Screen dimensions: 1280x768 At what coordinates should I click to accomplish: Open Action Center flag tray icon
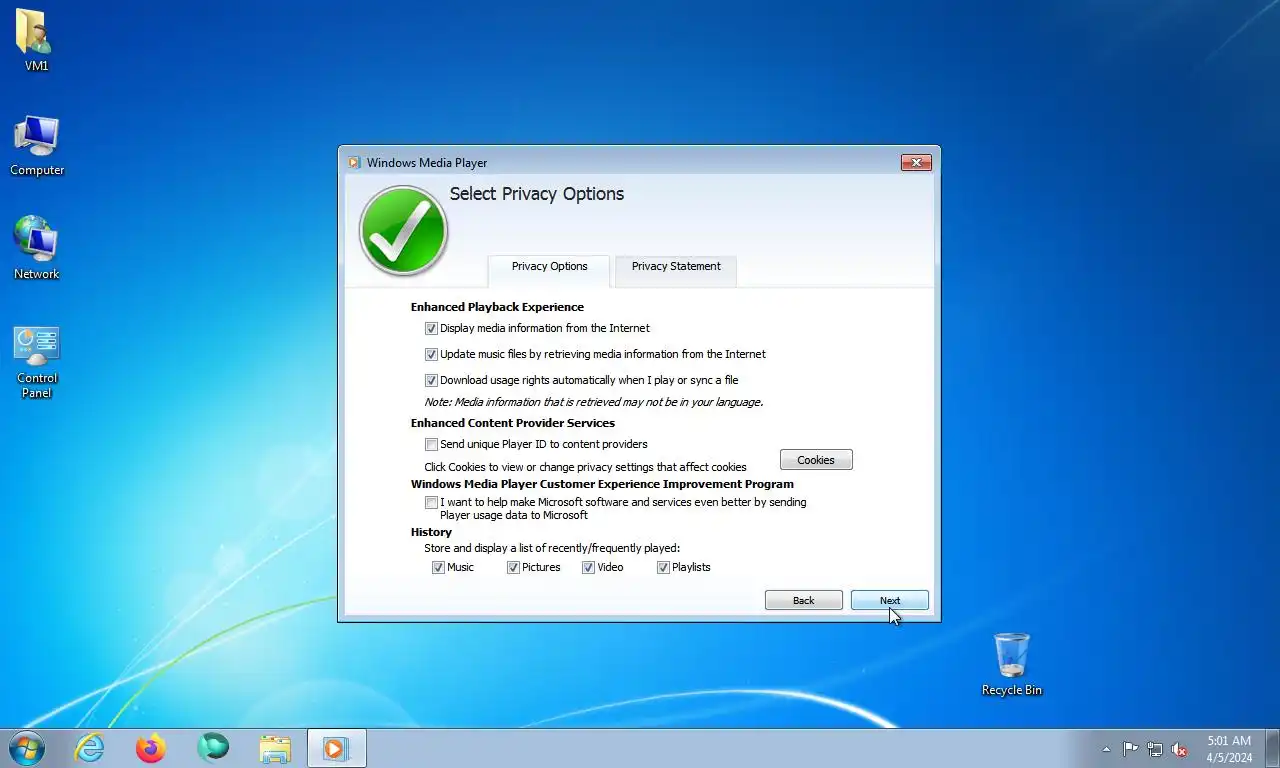click(x=1130, y=749)
